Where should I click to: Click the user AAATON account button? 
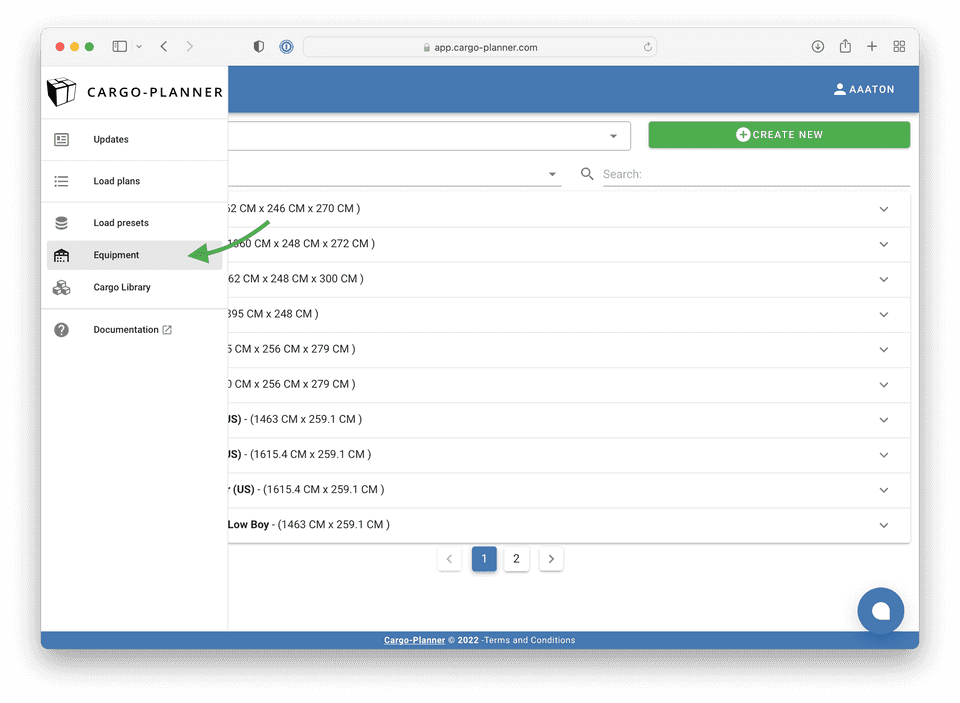click(x=864, y=90)
